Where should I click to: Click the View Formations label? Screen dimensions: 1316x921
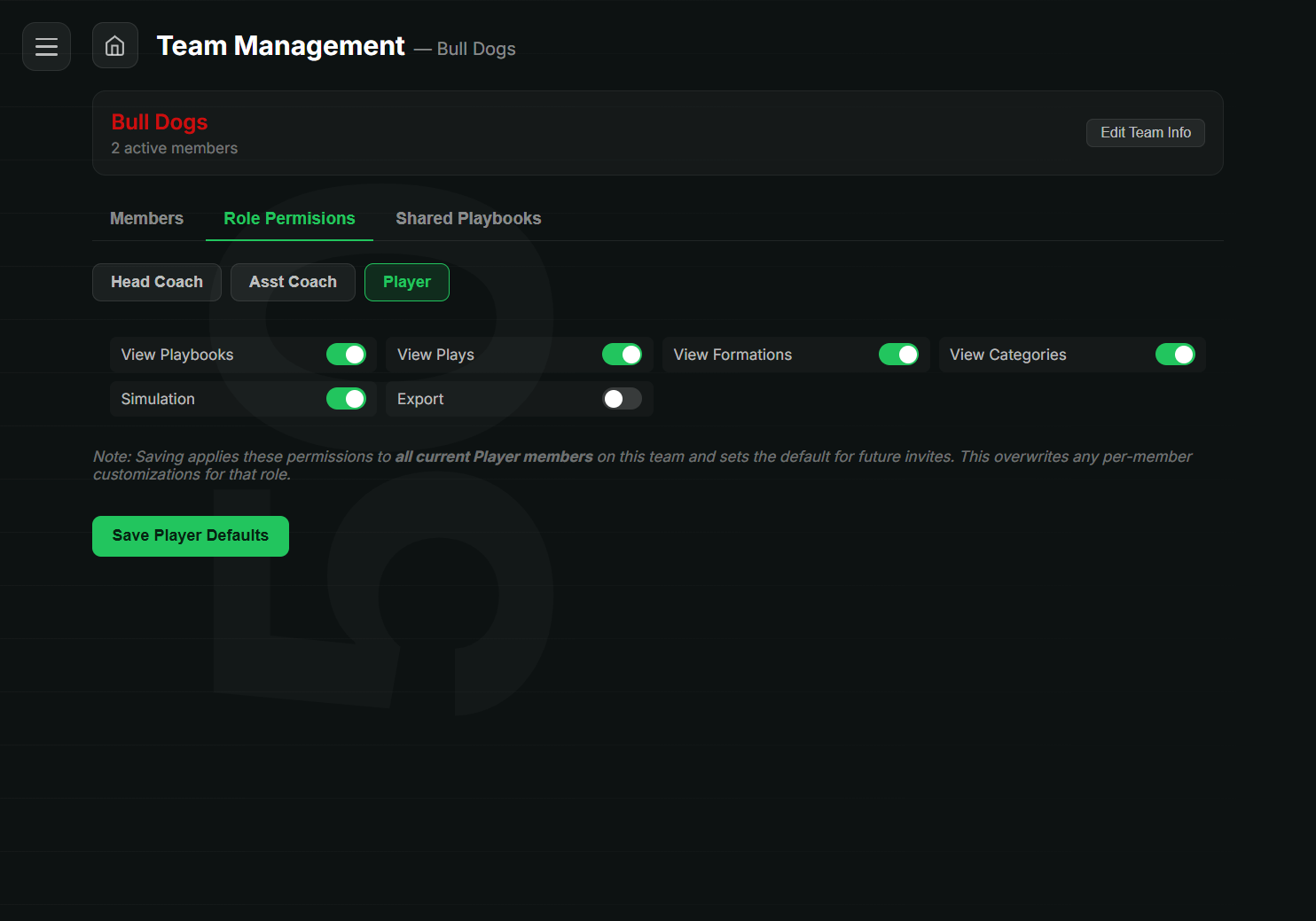pos(732,355)
